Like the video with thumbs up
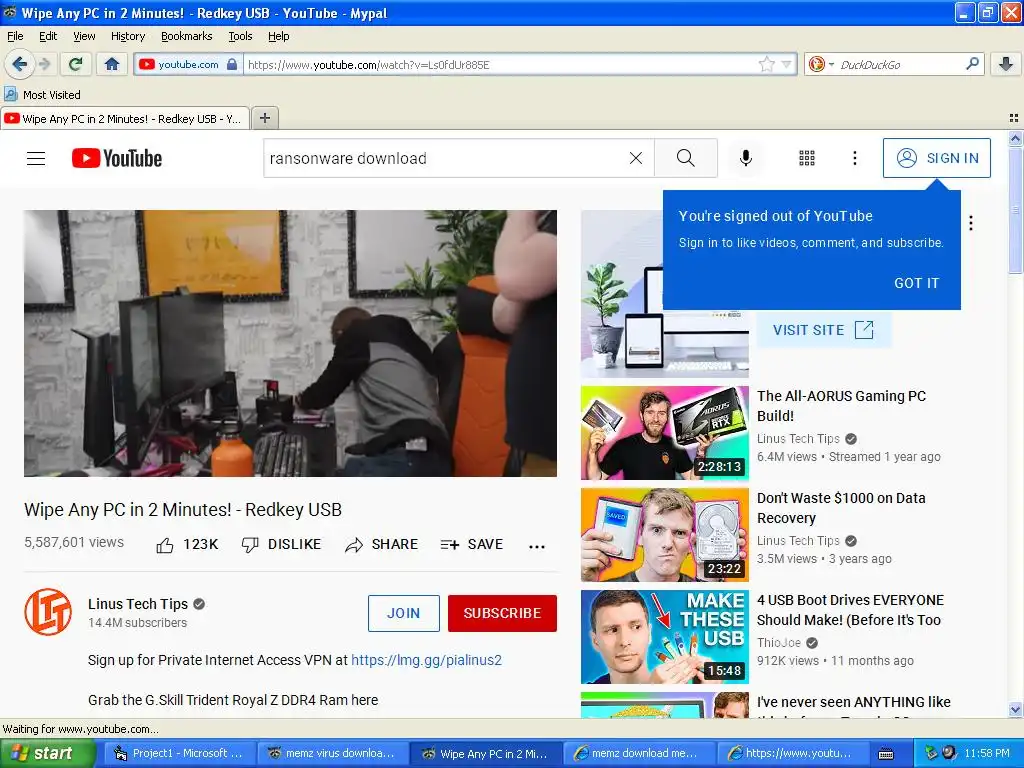The width and height of the screenshot is (1024, 768). coord(187,545)
